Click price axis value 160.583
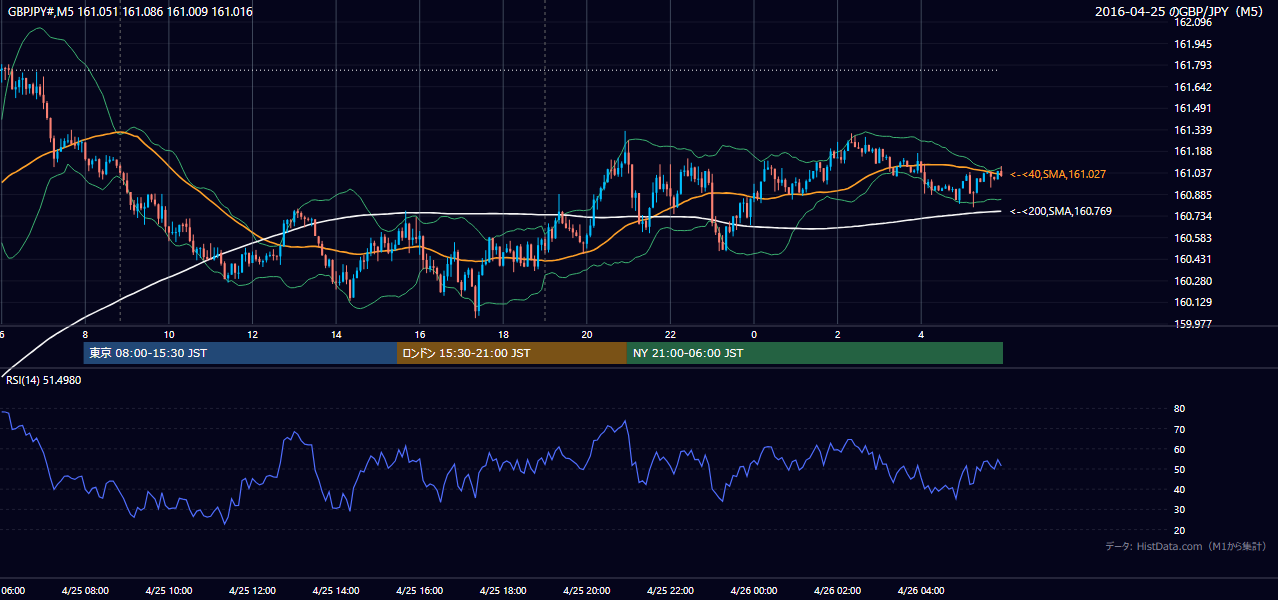The width and height of the screenshot is (1278, 600). (x=1193, y=238)
